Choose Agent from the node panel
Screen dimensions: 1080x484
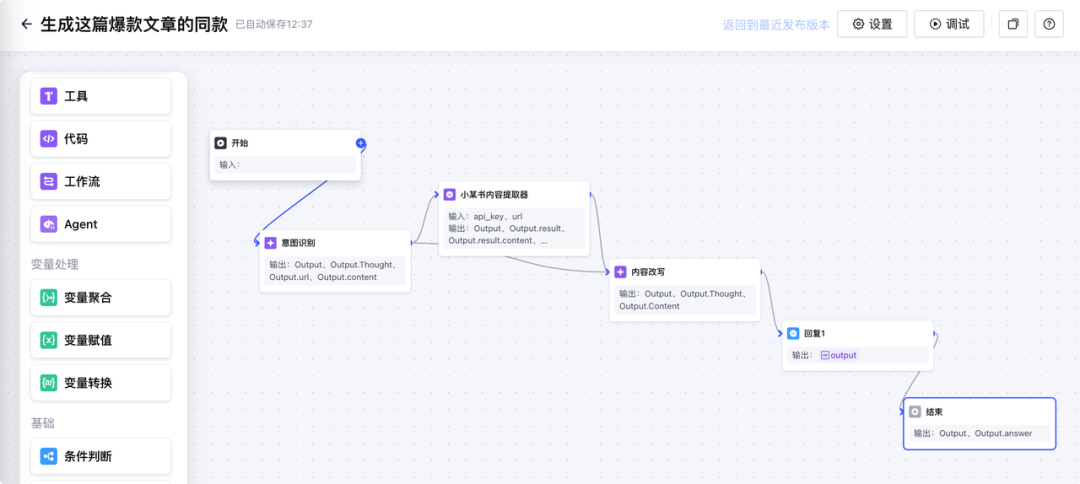pyautogui.click(x=100, y=224)
